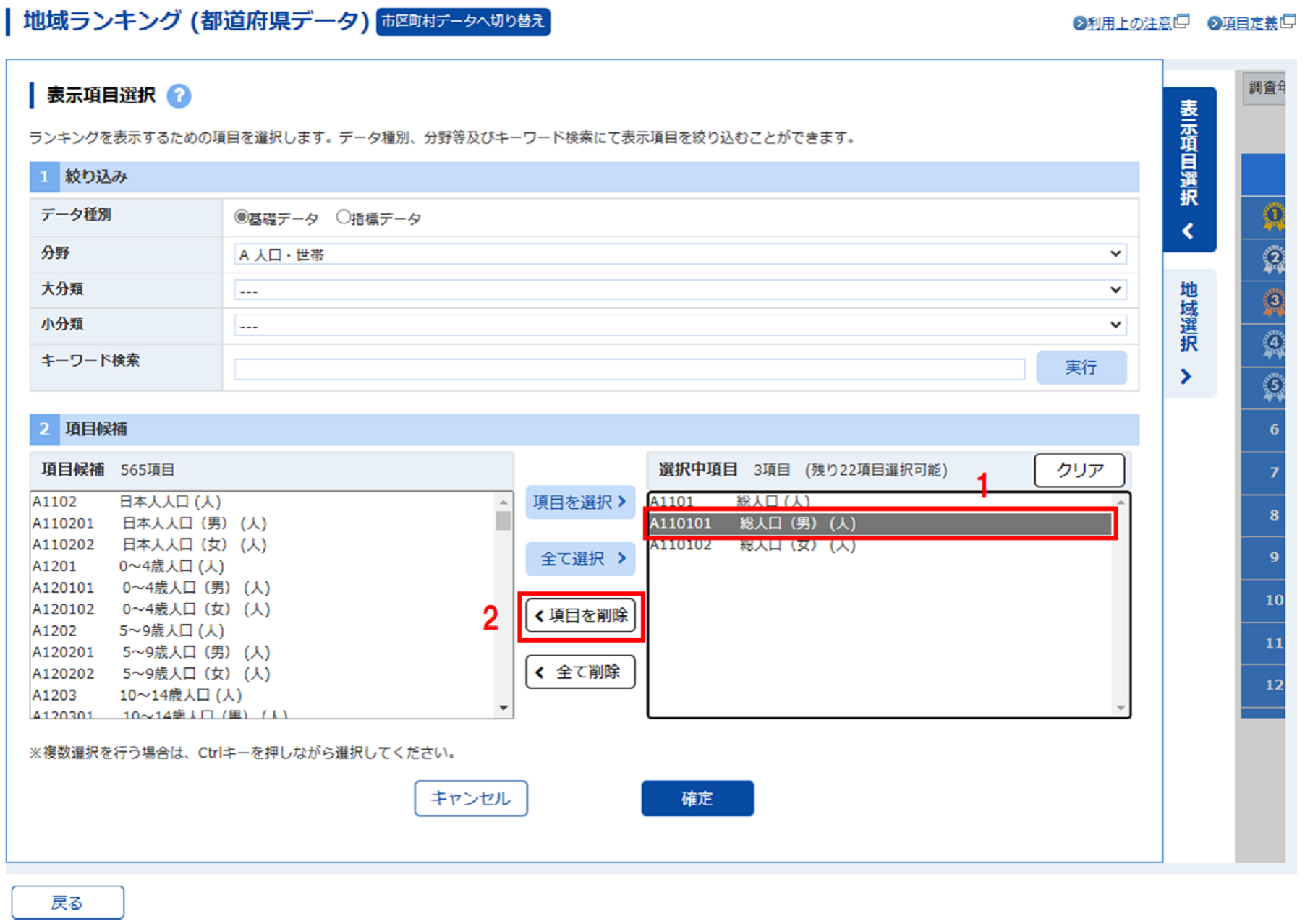This screenshot has width=1305, height=924.
Task: Click the 戻る back button
Action: coord(67,902)
